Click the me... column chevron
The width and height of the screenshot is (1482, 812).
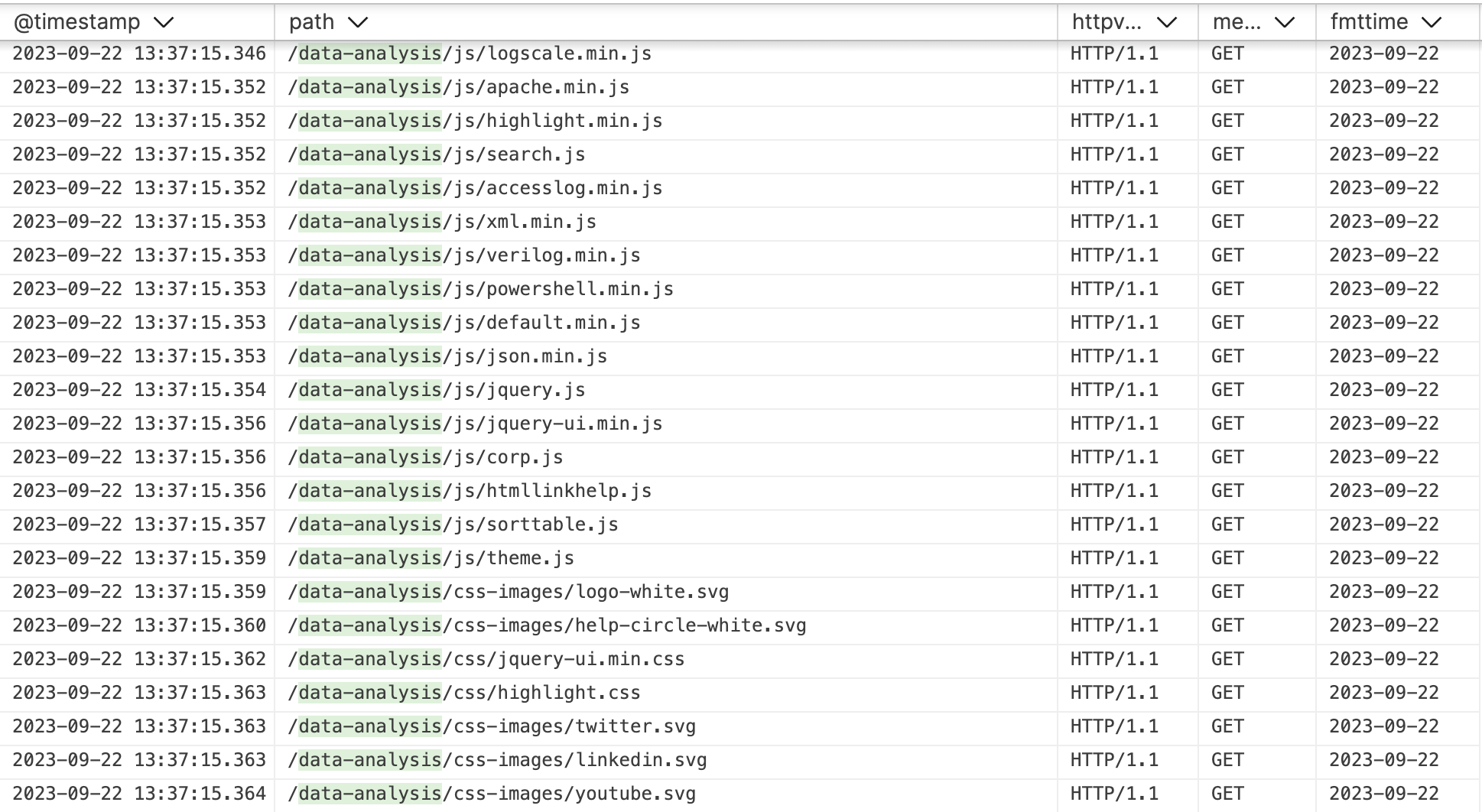[1285, 22]
